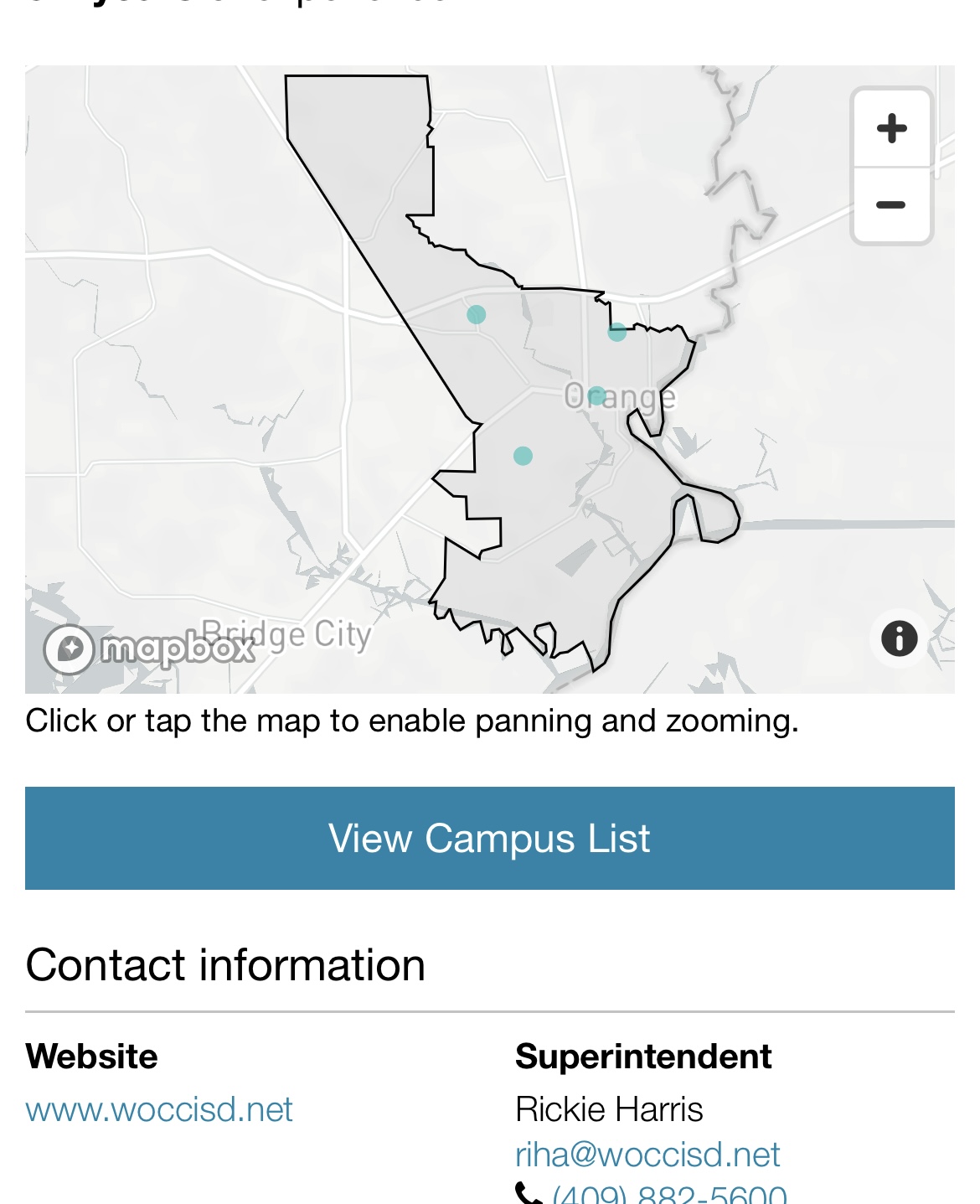
Task: Select the campus dot overlapping the Orange label
Action: pos(596,395)
